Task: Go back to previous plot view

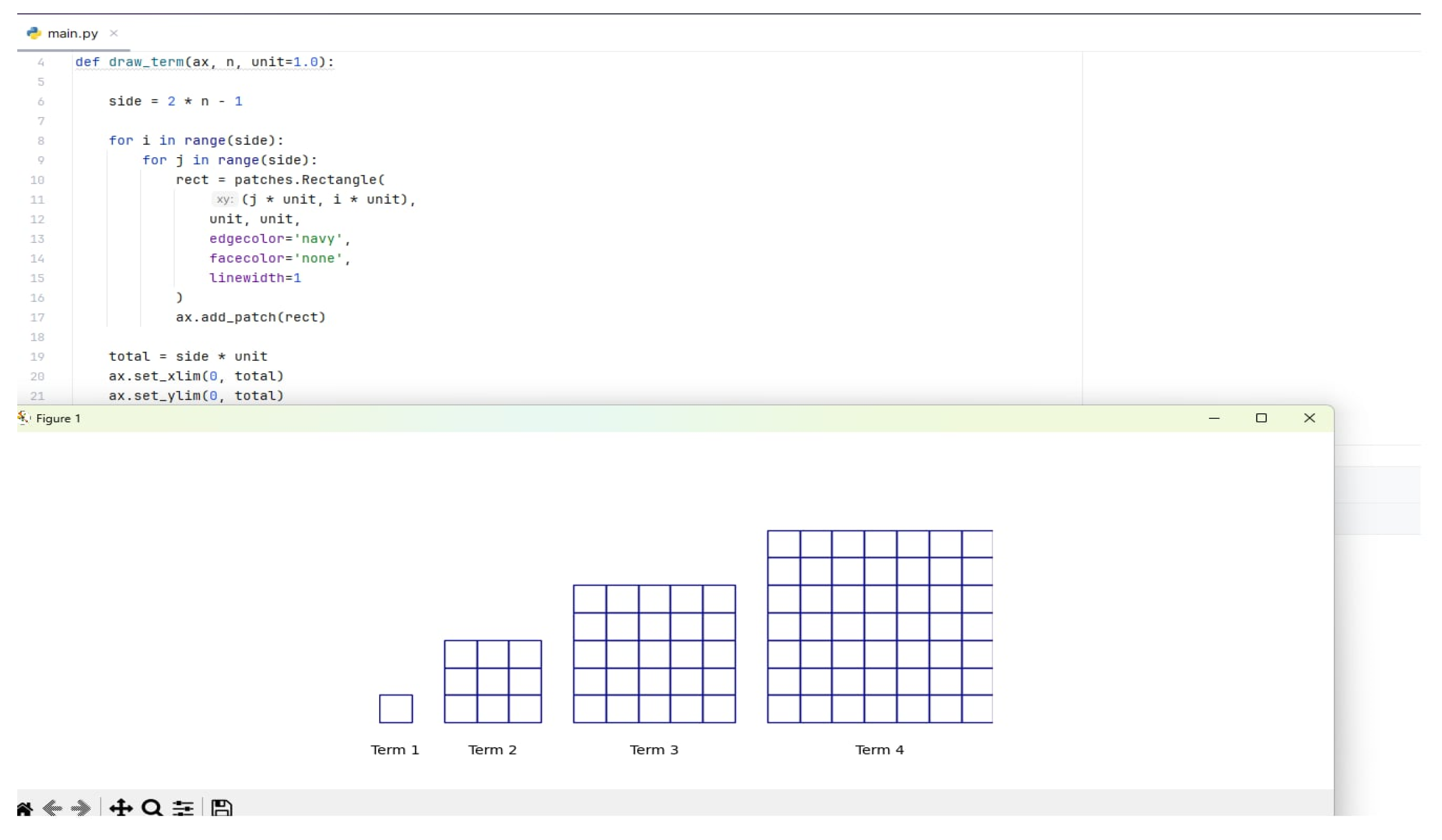Action: (x=53, y=808)
